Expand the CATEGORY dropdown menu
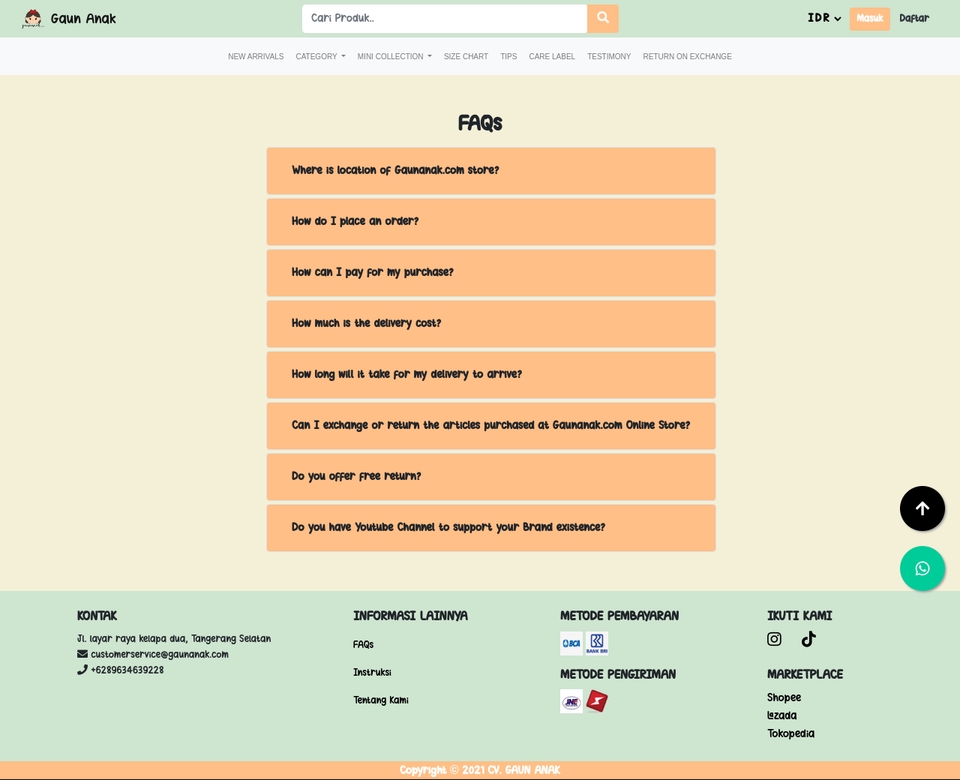960x780 pixels. pos(320,56)
